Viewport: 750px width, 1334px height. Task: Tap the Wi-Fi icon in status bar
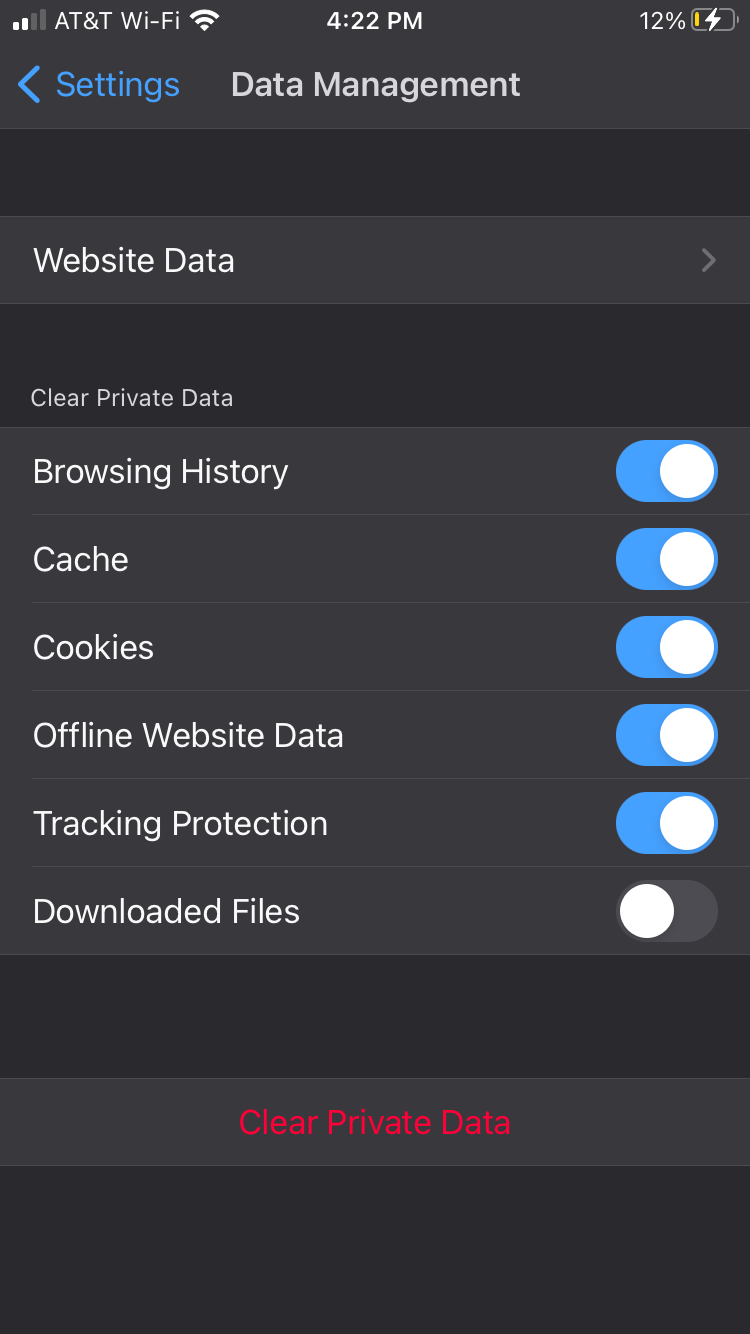(205, 20)
